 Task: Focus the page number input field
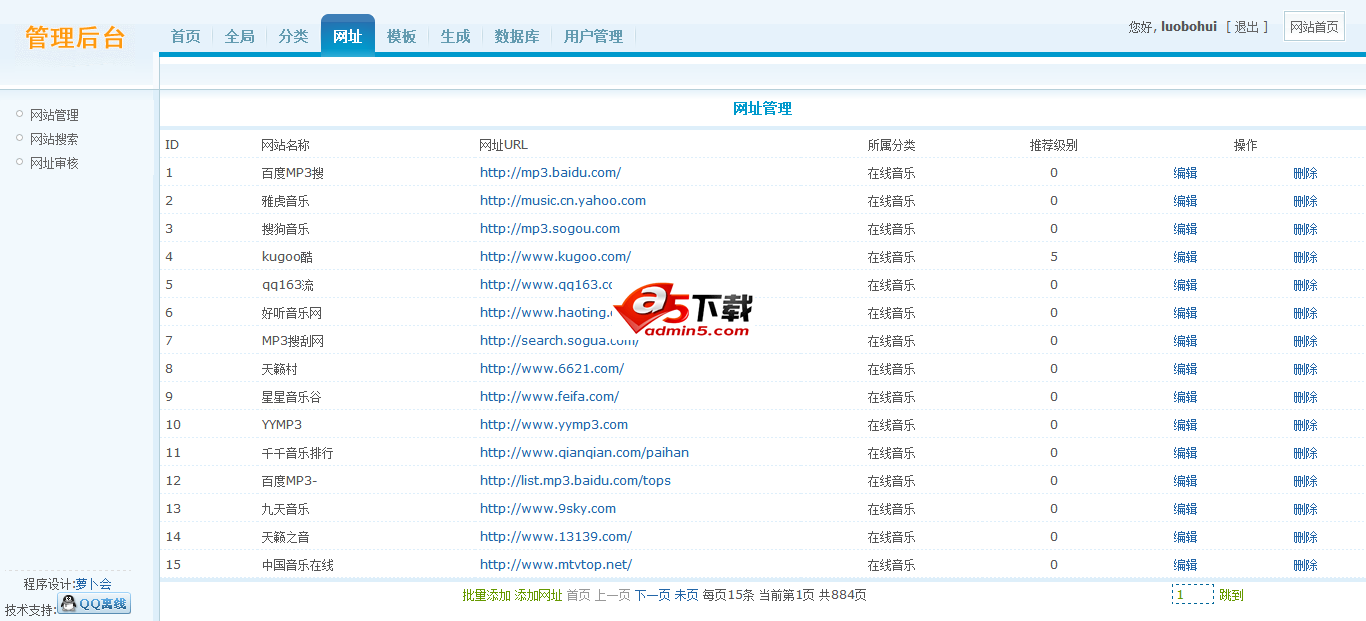click(x=1193, y=595)
